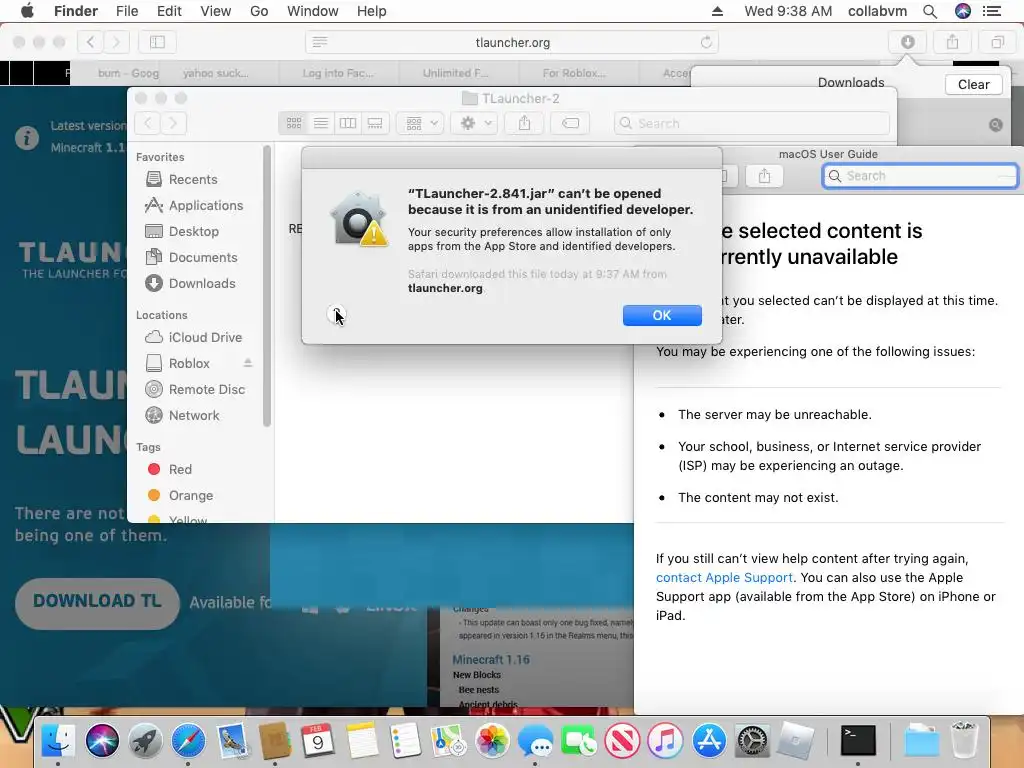Click the Finder window search field

[x=752, y=123]
